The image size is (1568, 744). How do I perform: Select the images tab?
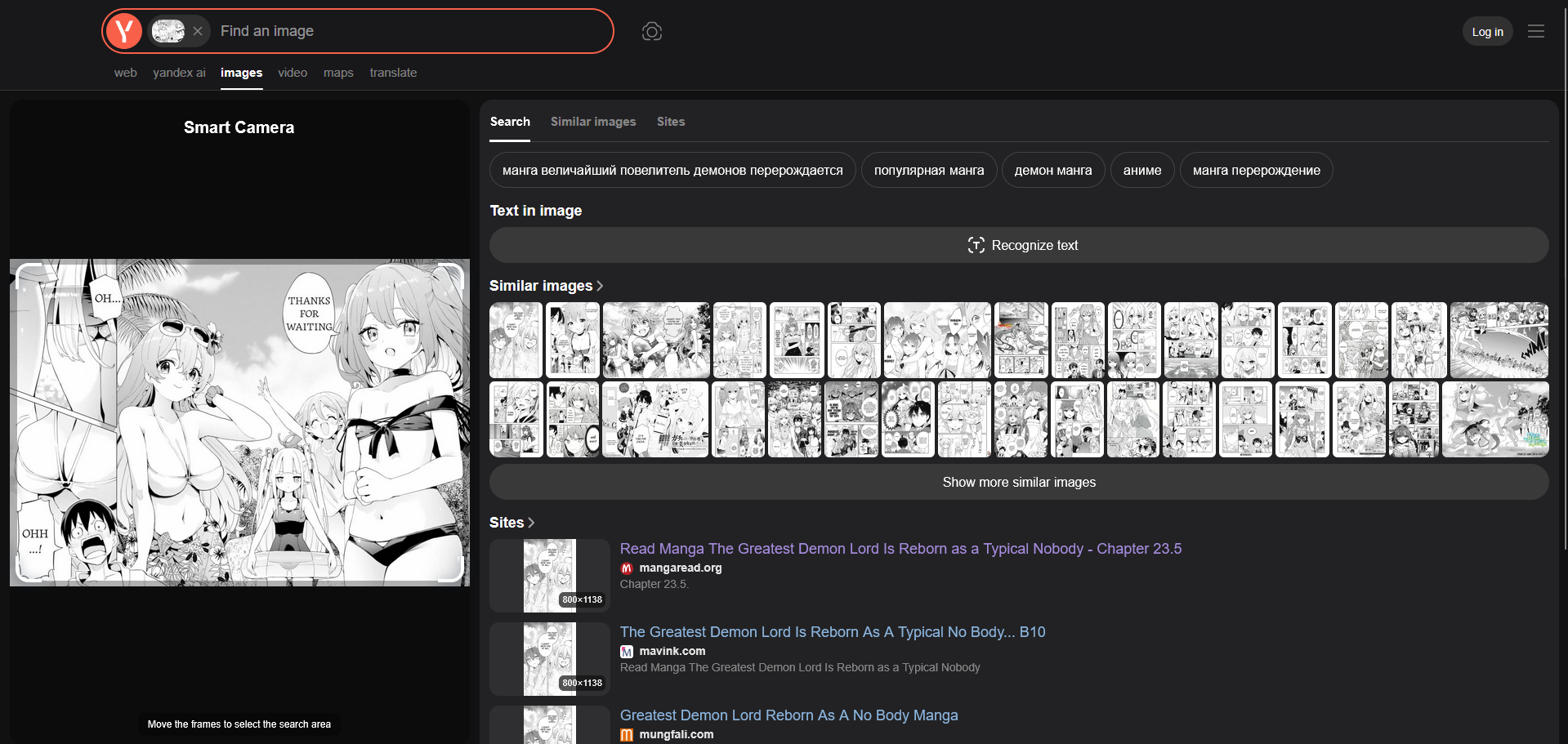pos(241,73)
